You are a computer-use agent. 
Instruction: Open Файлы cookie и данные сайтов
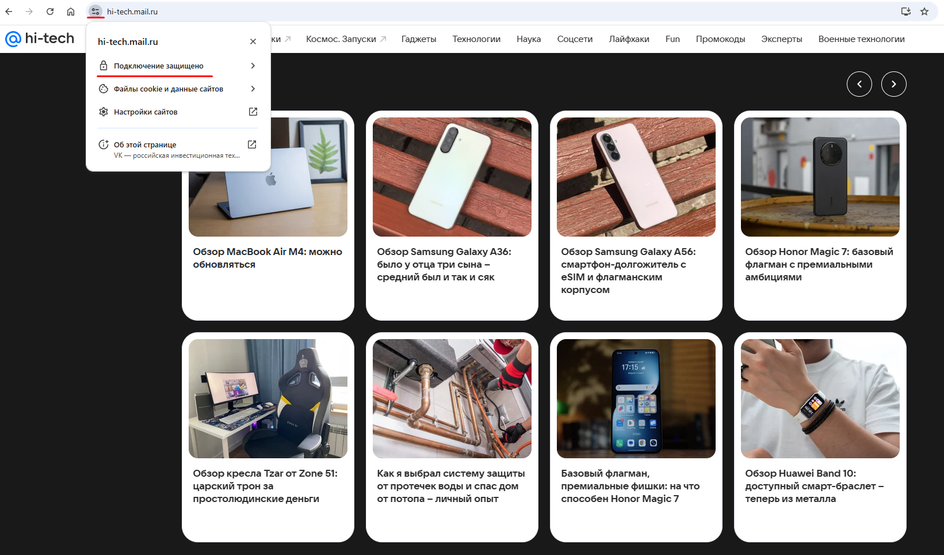(x=178, y=88)
